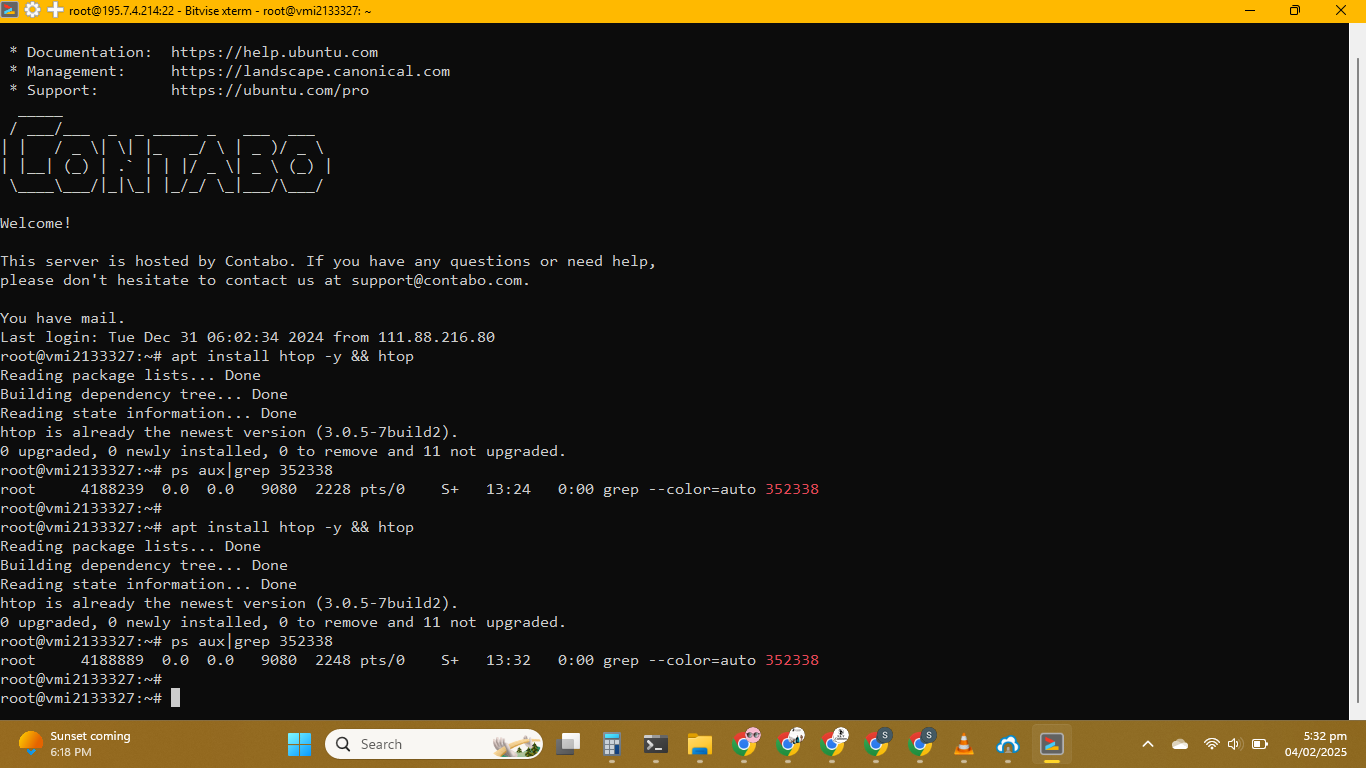Click the last prompt line with cursor
The image size is (1366, 768).
pos(90,698)
